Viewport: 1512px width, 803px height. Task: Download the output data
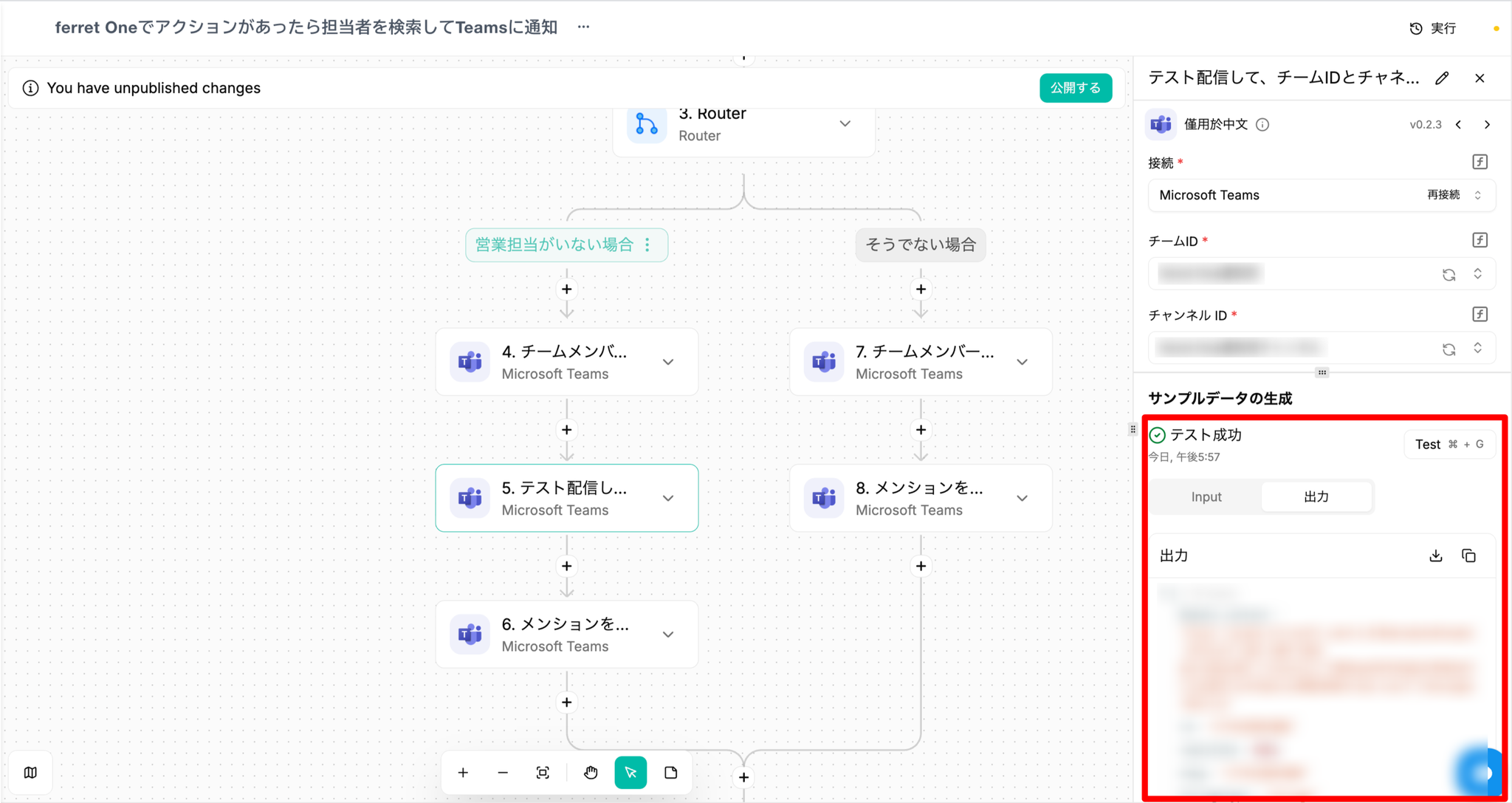(1435, 556)
